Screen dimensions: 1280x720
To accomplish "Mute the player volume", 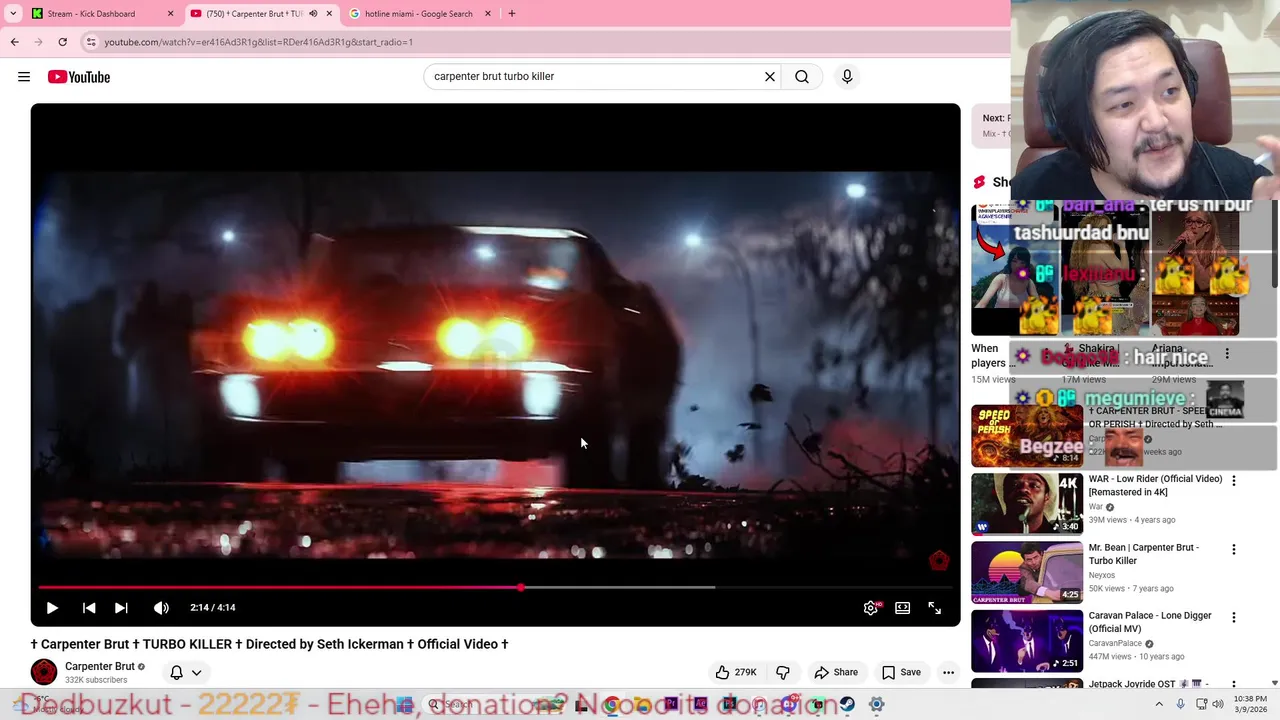I will point(161,607).
